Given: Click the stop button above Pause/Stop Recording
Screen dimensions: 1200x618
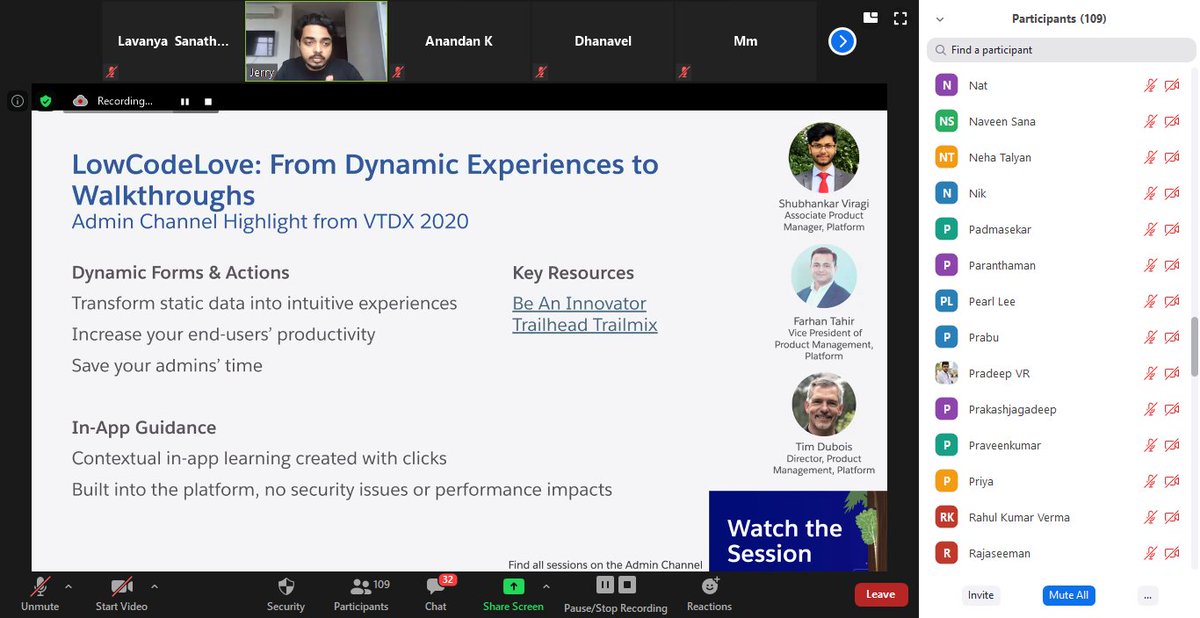Looking at the screenshot, I should 626,585.
